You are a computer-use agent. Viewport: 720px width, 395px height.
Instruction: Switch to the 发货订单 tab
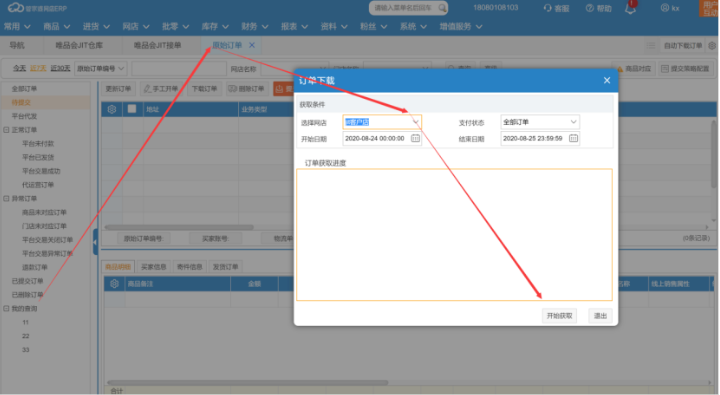[x=225, y=267]
